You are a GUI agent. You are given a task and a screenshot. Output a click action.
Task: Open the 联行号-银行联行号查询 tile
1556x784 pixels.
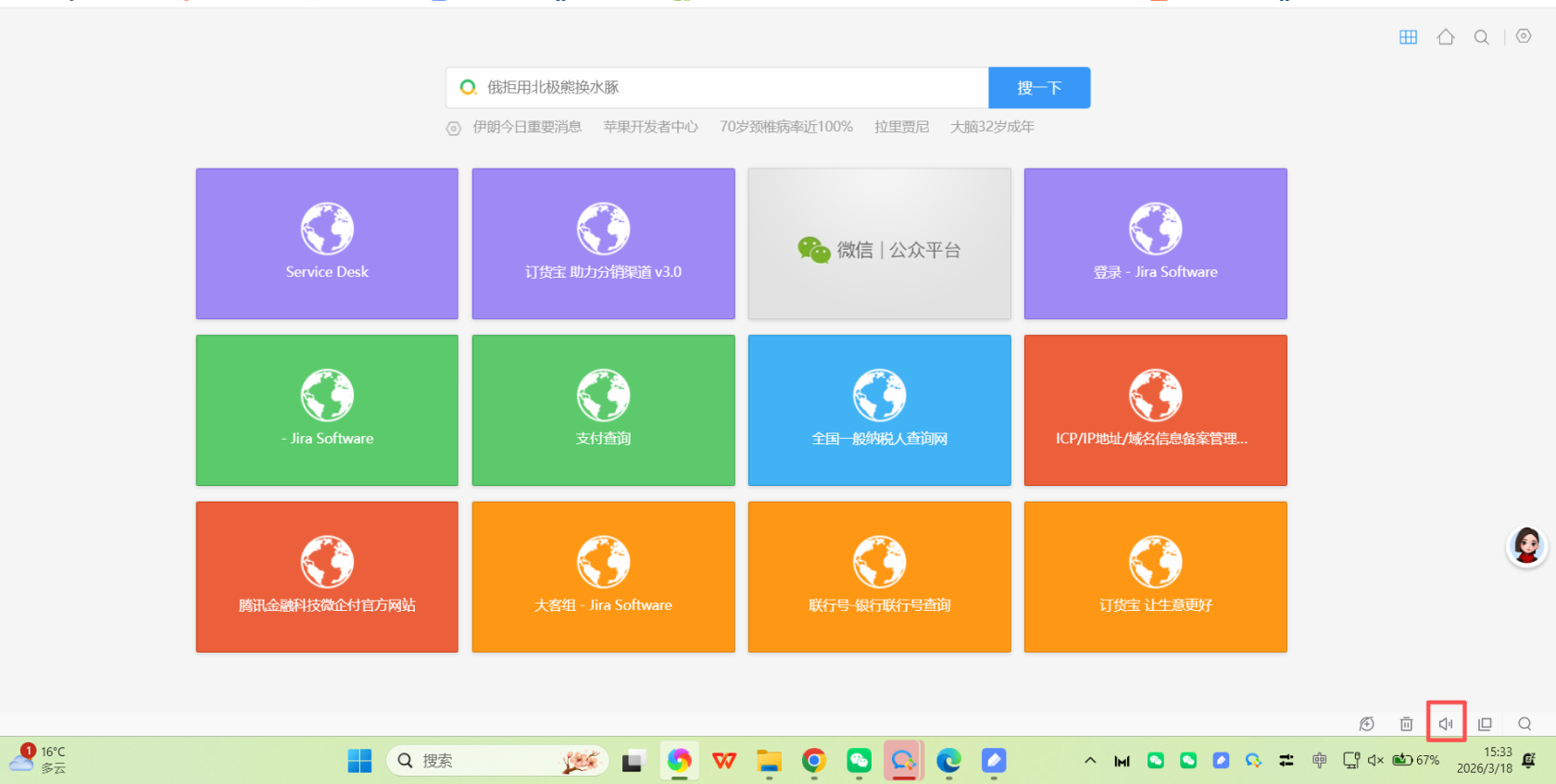(879, 577)
